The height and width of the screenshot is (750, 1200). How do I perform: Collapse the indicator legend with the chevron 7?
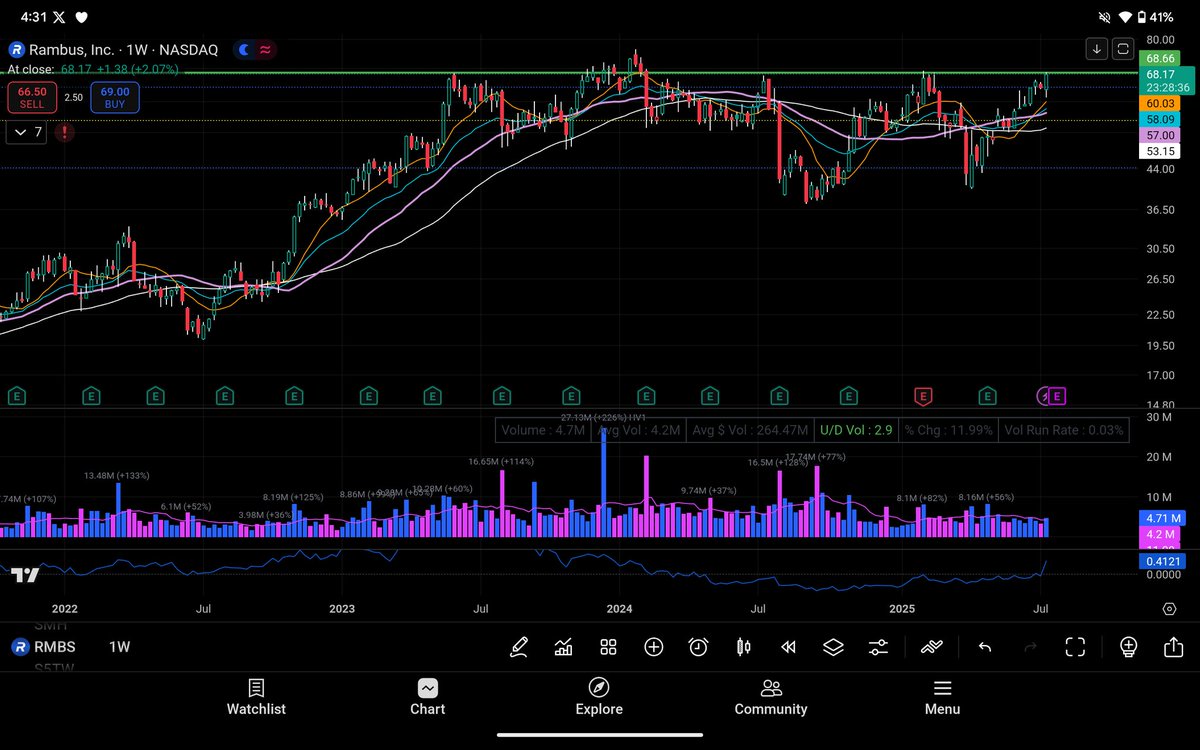[x=26, y=132]
